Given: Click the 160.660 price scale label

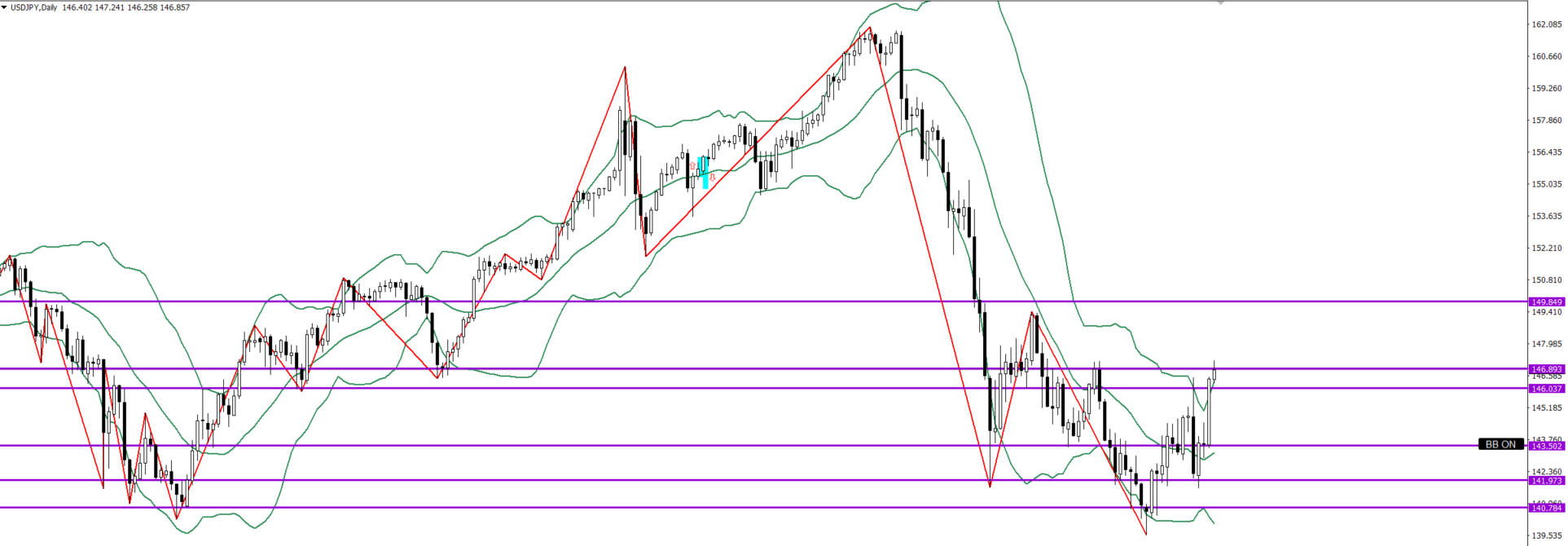Looking at the screenshot, I should coord(1547,56).
